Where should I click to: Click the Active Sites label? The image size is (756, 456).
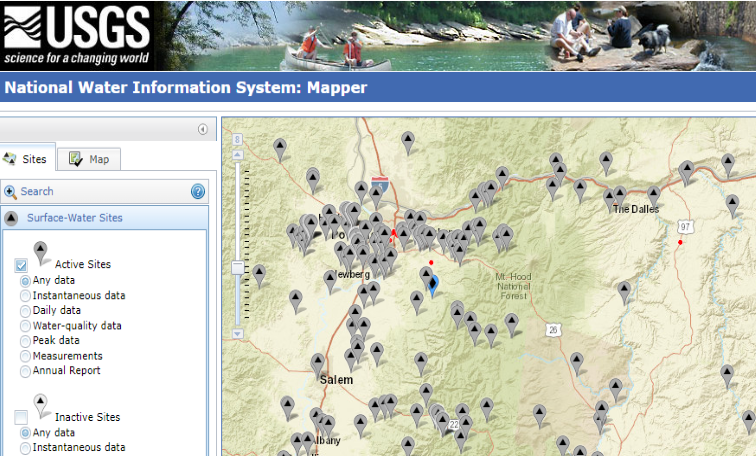(82, 264)
